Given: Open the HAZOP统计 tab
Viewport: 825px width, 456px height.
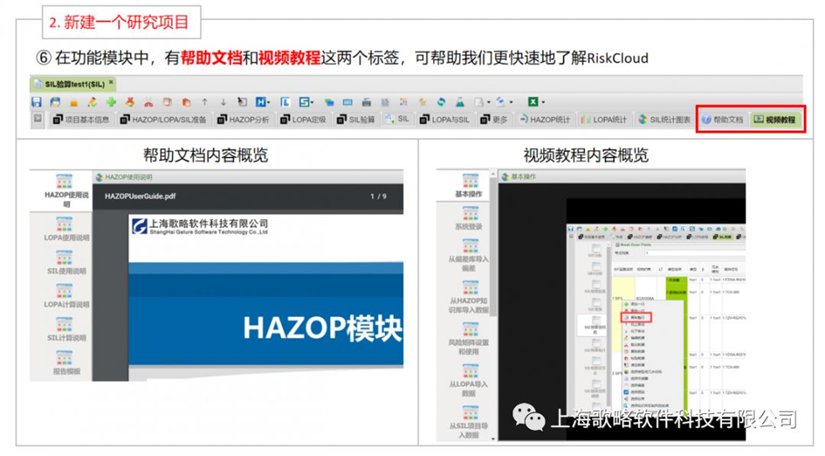Looking at the screenshot, I should click(545, 119).
